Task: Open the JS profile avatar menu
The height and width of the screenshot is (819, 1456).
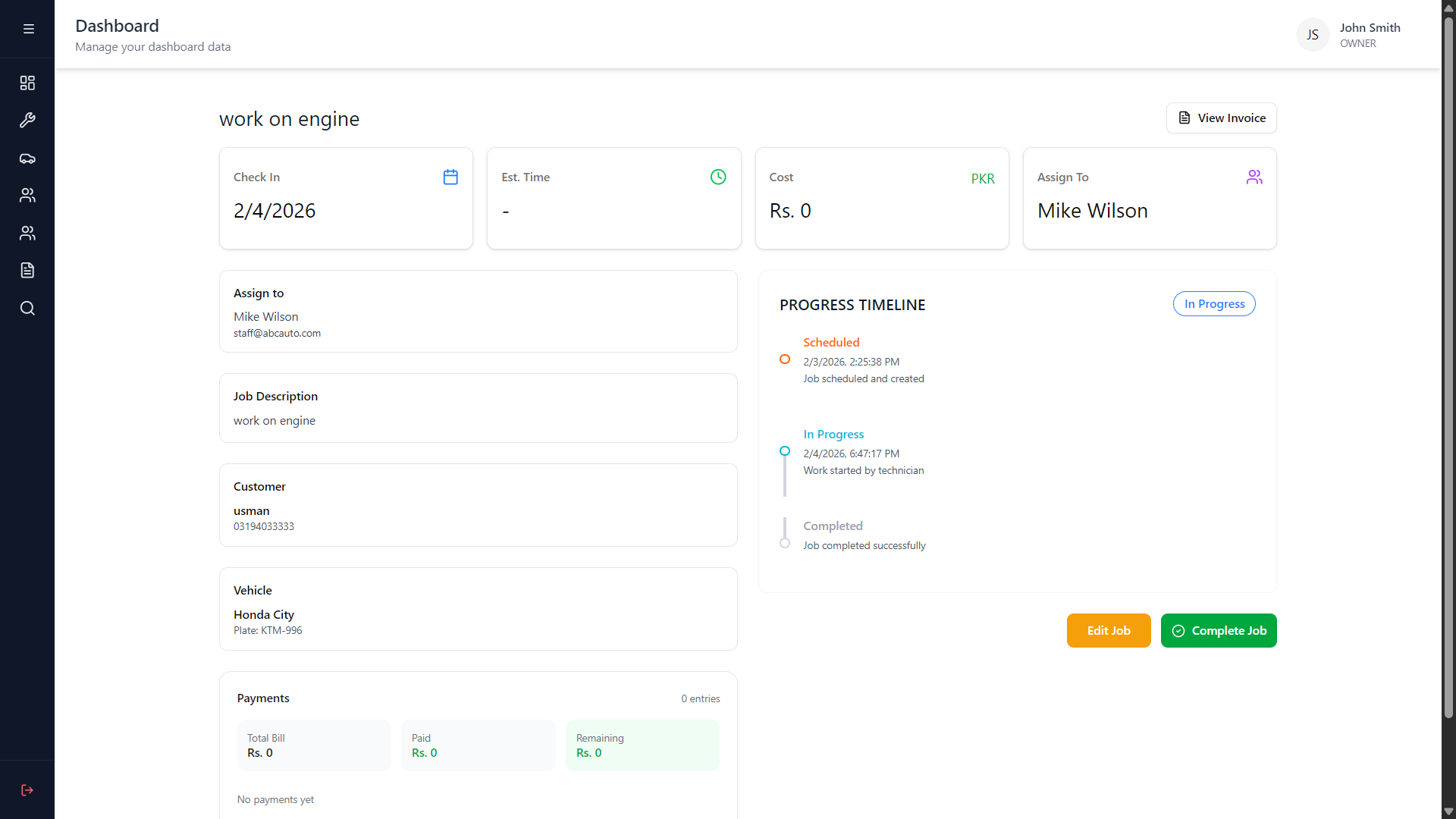Action: [x=1313, y=34]
